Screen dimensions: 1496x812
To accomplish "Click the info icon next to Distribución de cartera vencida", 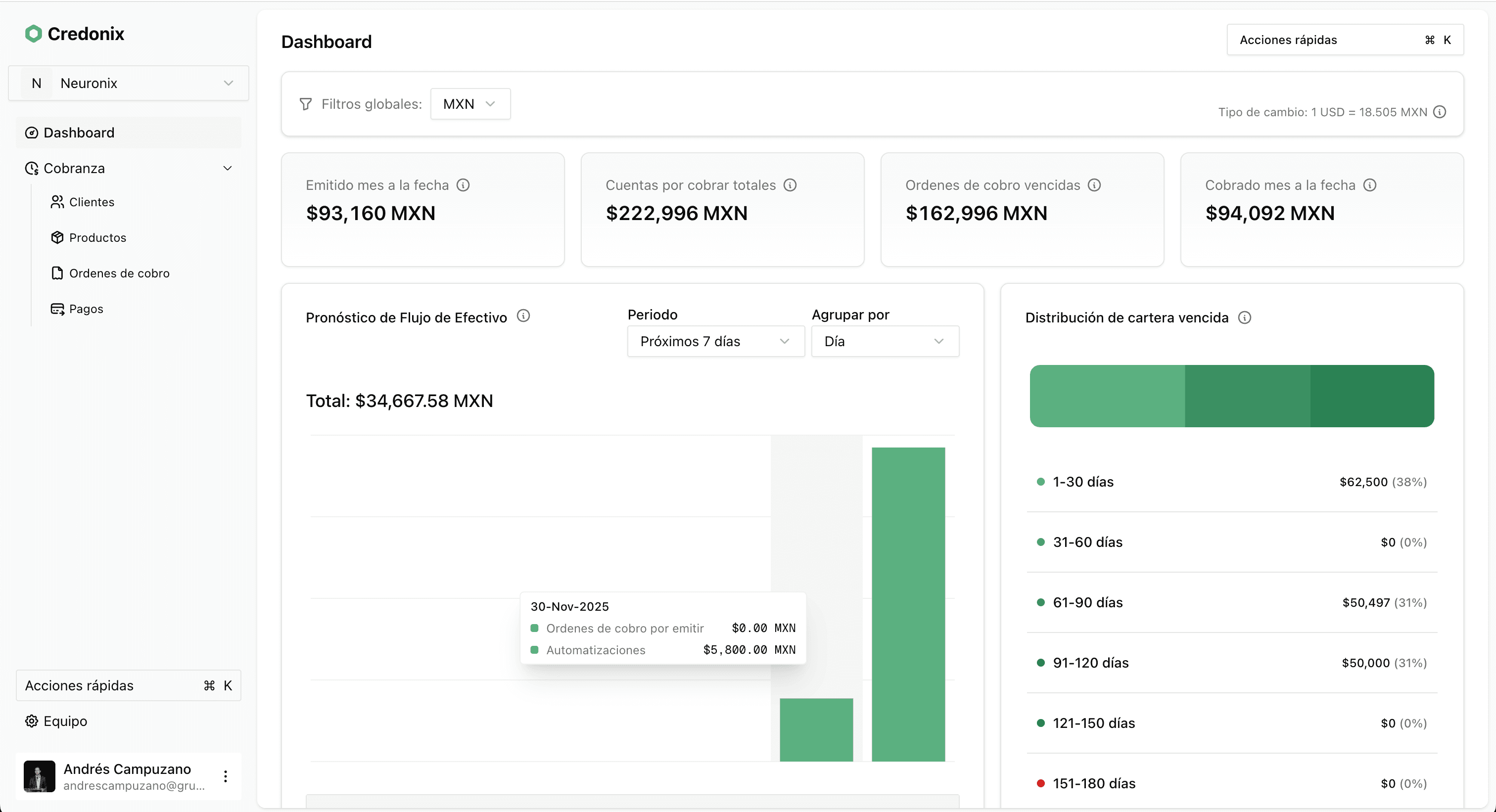I will pyautogui.click(x=1245, y=317).
